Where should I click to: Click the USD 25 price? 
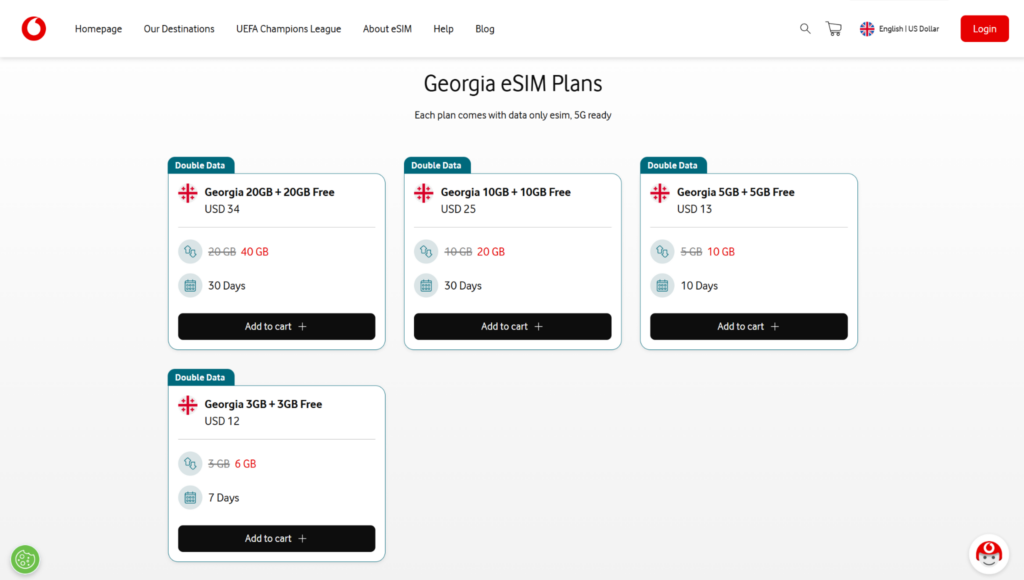pyautogui.click(x=458, y=209)
